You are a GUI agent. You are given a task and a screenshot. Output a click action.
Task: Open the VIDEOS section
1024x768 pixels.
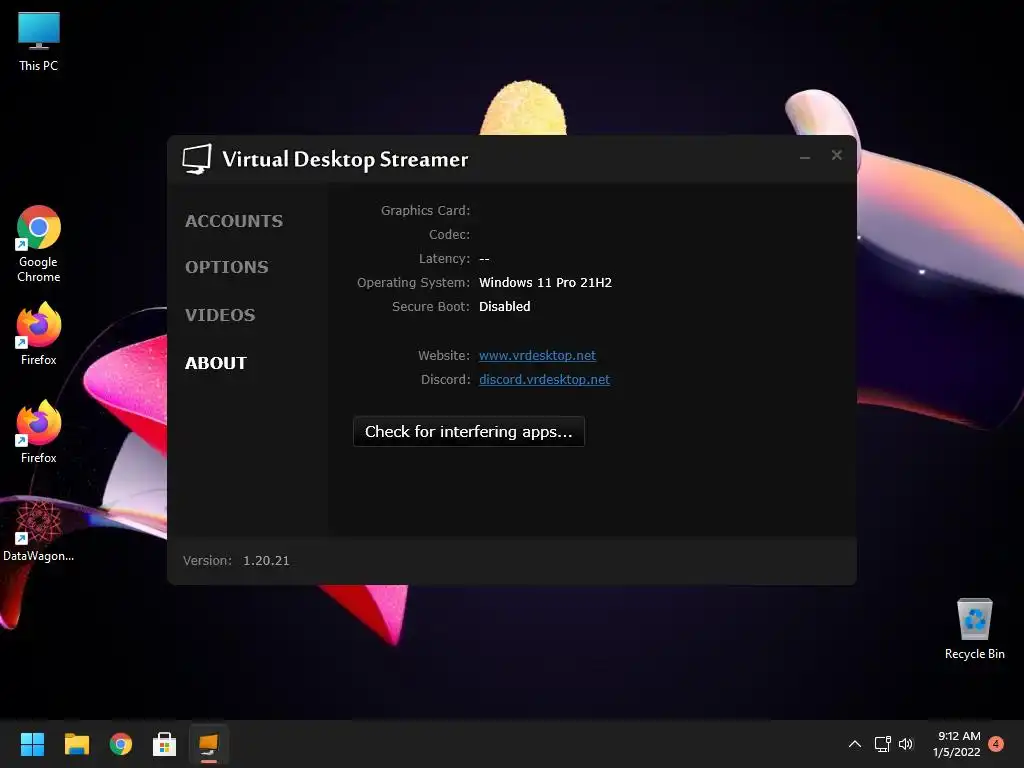point(220,315)
